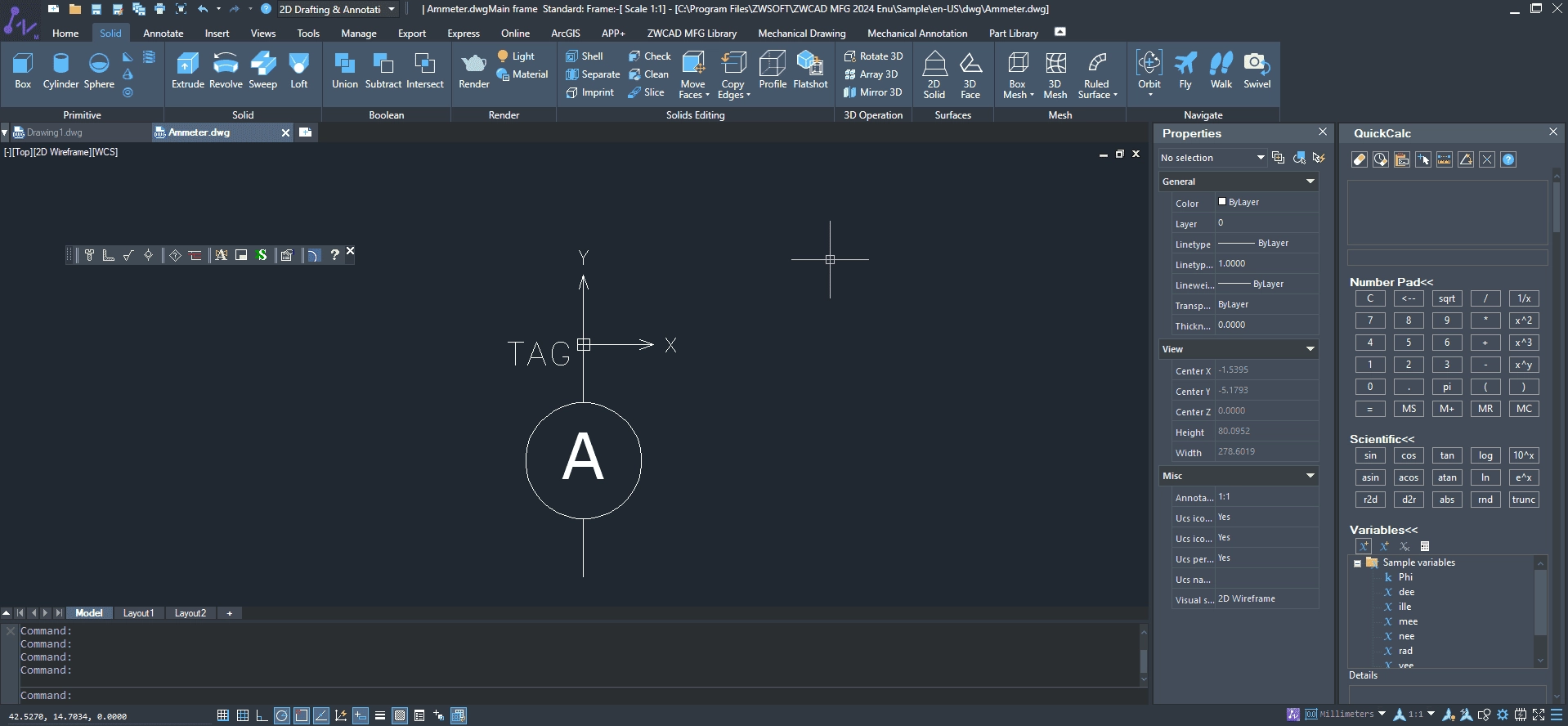The width and height of the screenshot is (1568, 726).
Task: Click the Shell solids editing button
Action: point(585,56)
